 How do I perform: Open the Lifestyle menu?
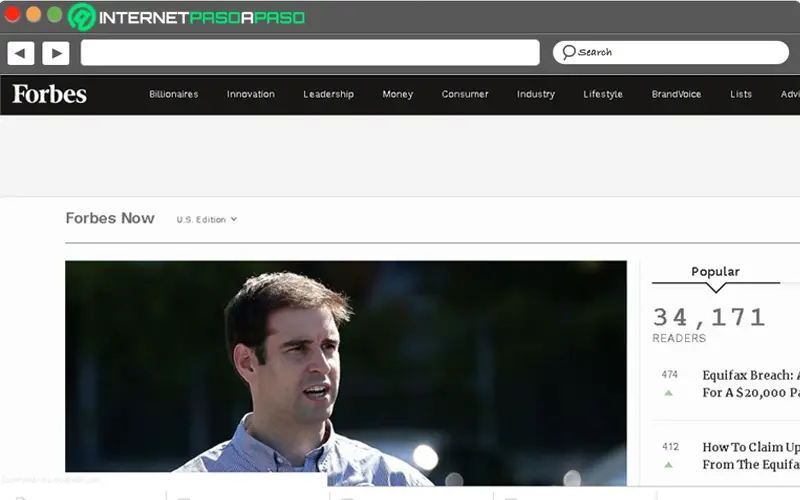pos(603,94)
